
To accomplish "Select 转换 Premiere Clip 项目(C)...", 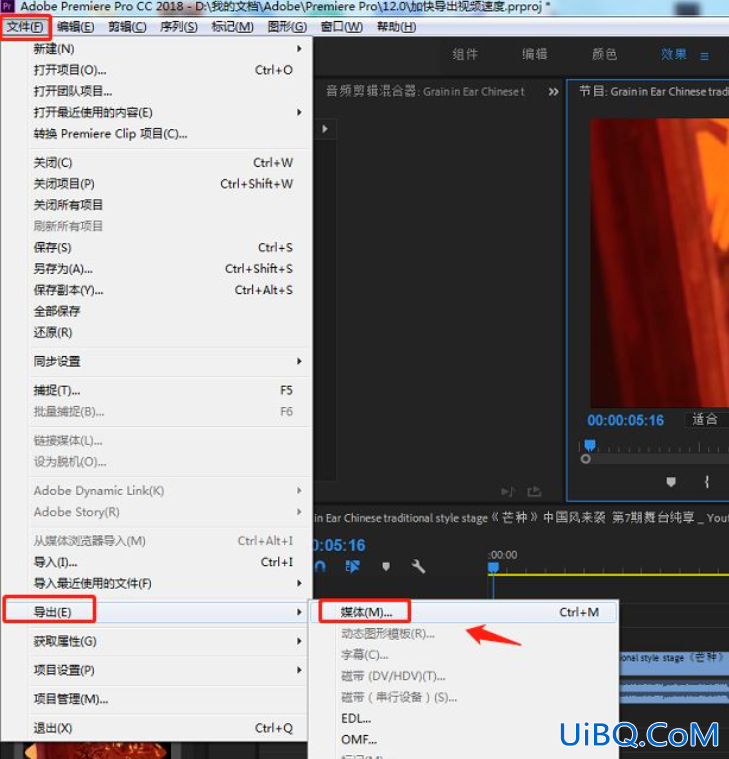I will pos(168,134).
